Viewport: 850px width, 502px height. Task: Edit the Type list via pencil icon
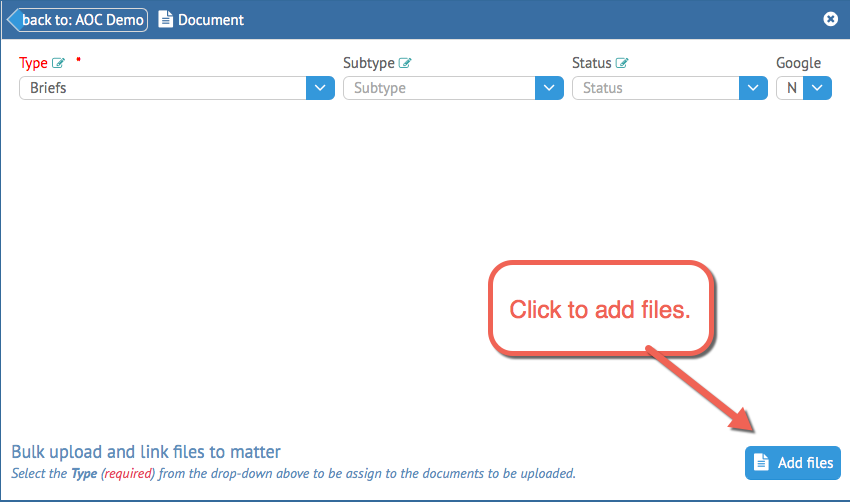tap(58, 63)
